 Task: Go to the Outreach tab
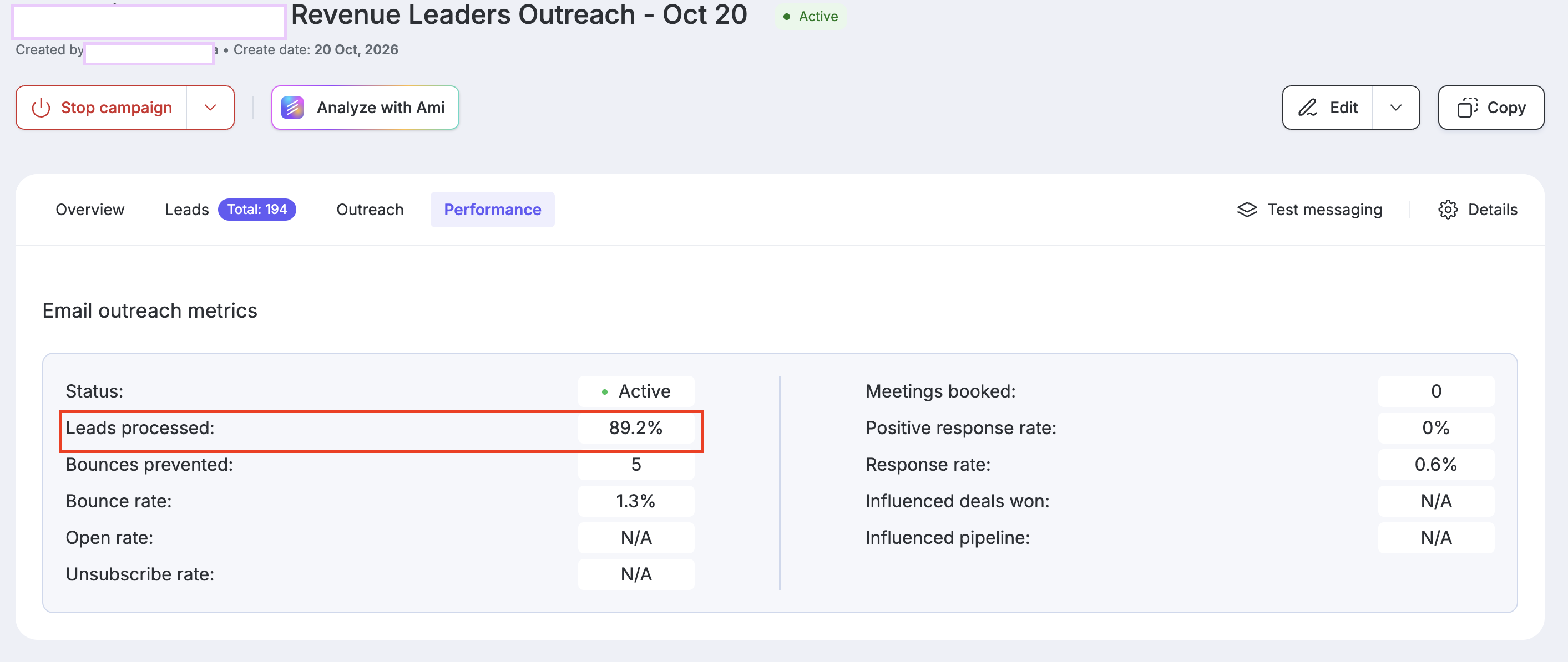coord(370,210)
